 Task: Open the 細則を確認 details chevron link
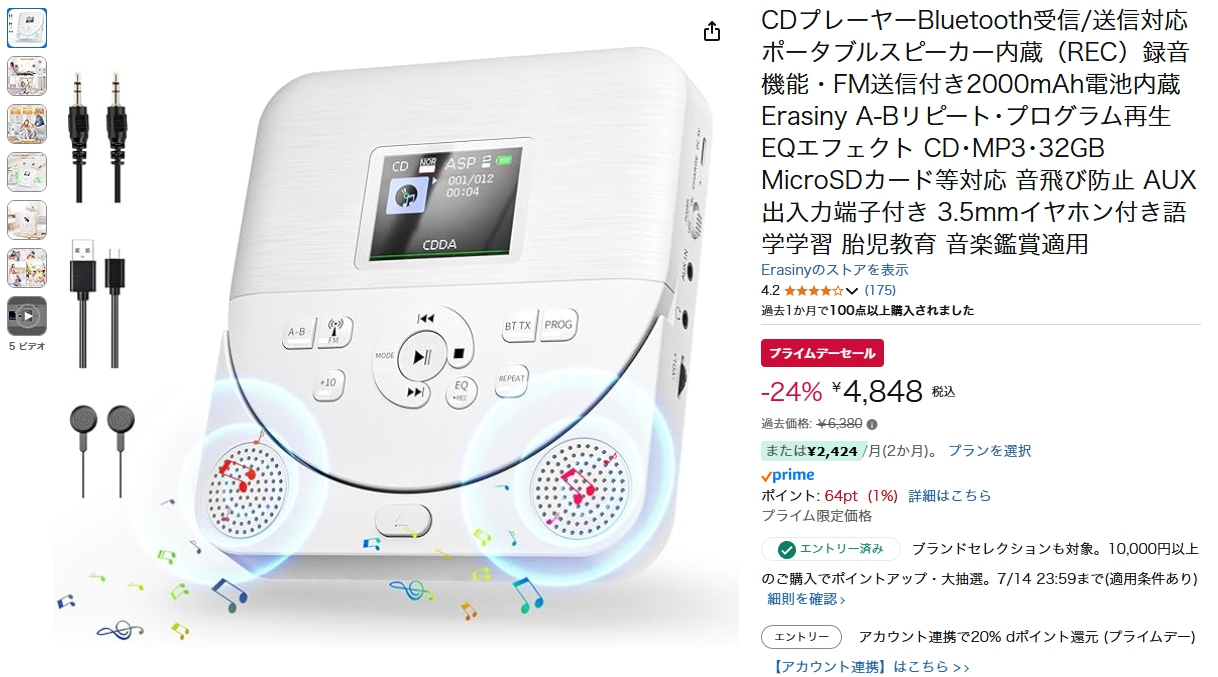[806, 599]
